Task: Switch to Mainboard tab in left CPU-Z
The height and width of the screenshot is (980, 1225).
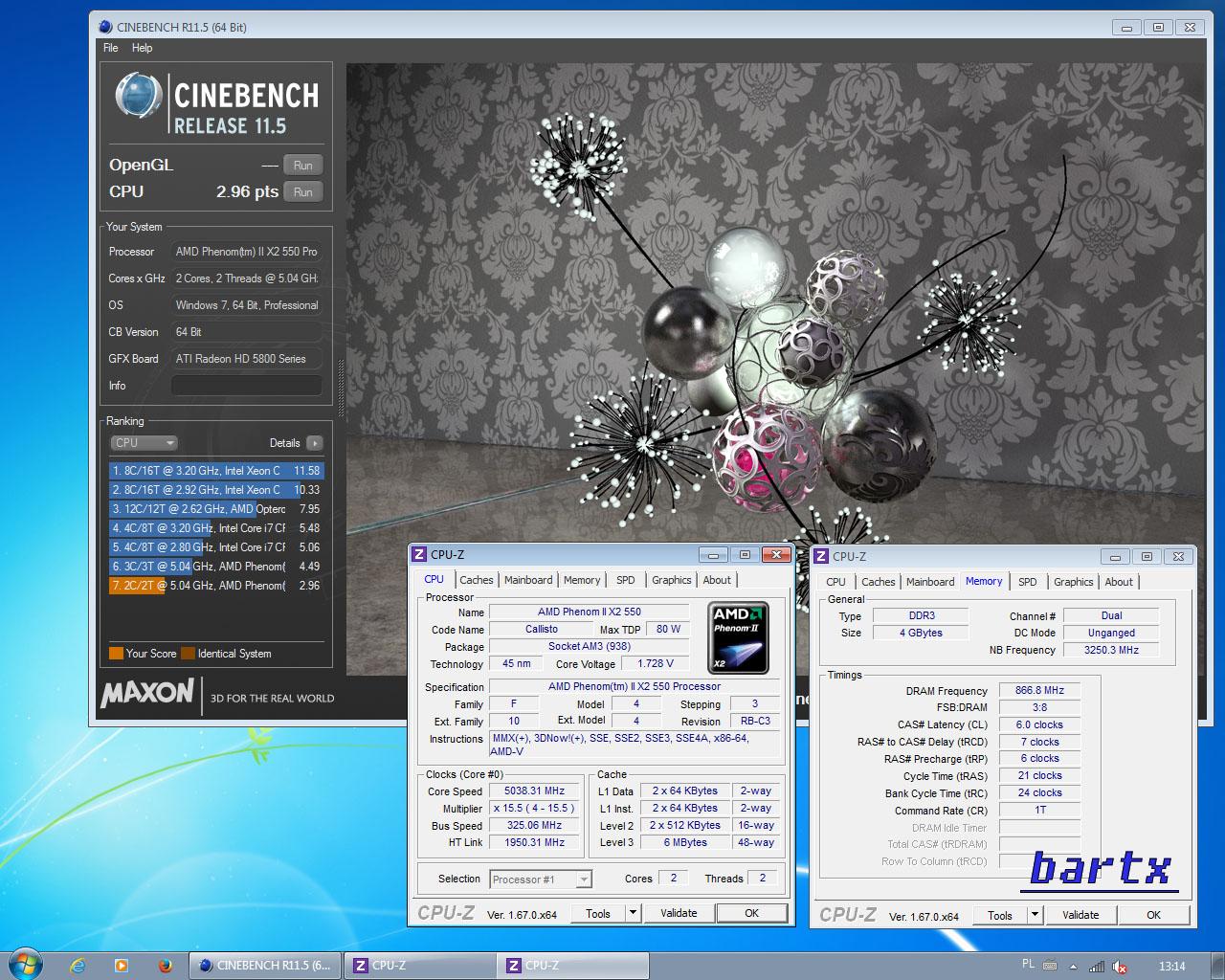Action: point(528,580)
